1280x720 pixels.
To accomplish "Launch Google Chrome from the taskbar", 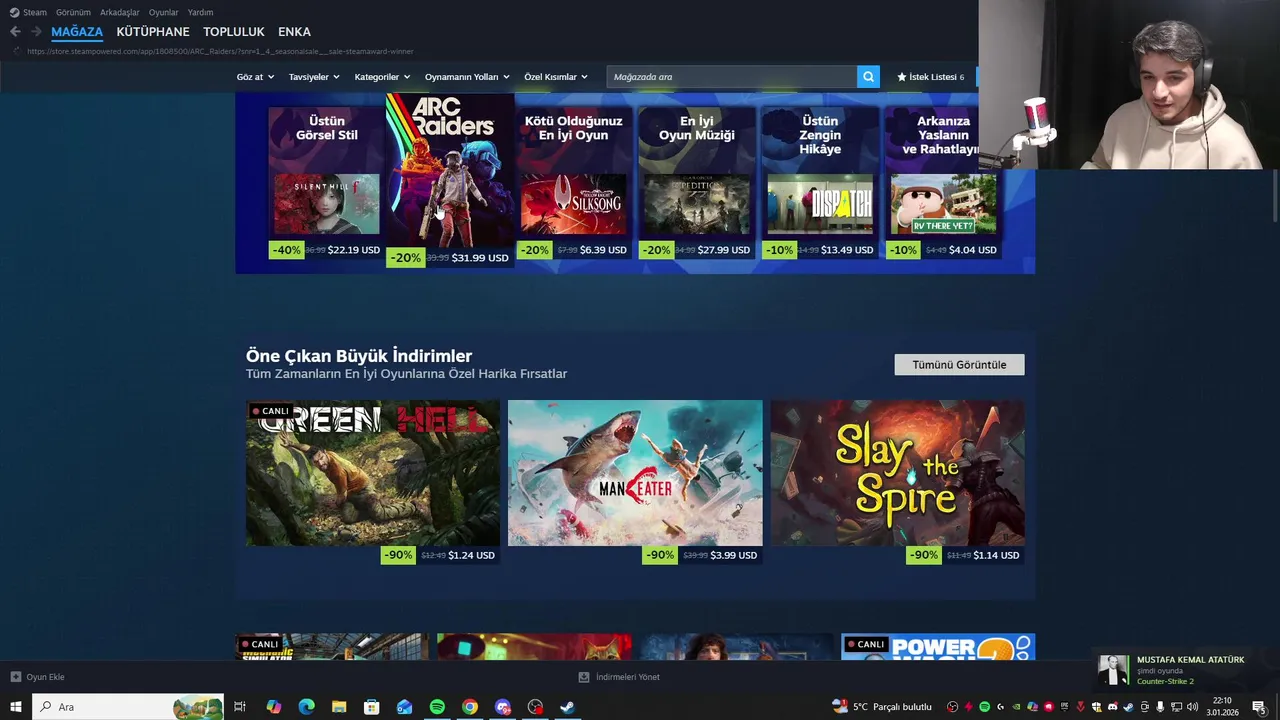I will point(470,707).
